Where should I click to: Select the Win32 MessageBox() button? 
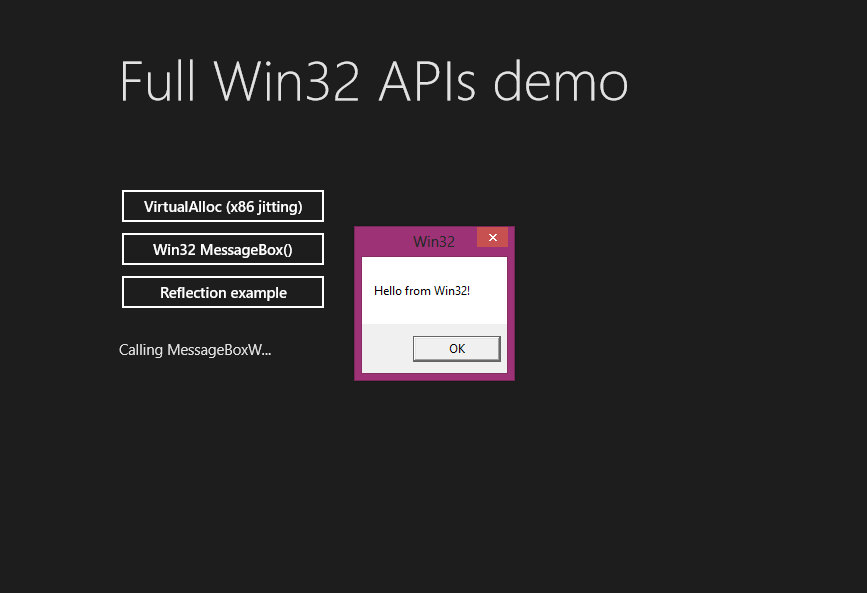point(223,249)
